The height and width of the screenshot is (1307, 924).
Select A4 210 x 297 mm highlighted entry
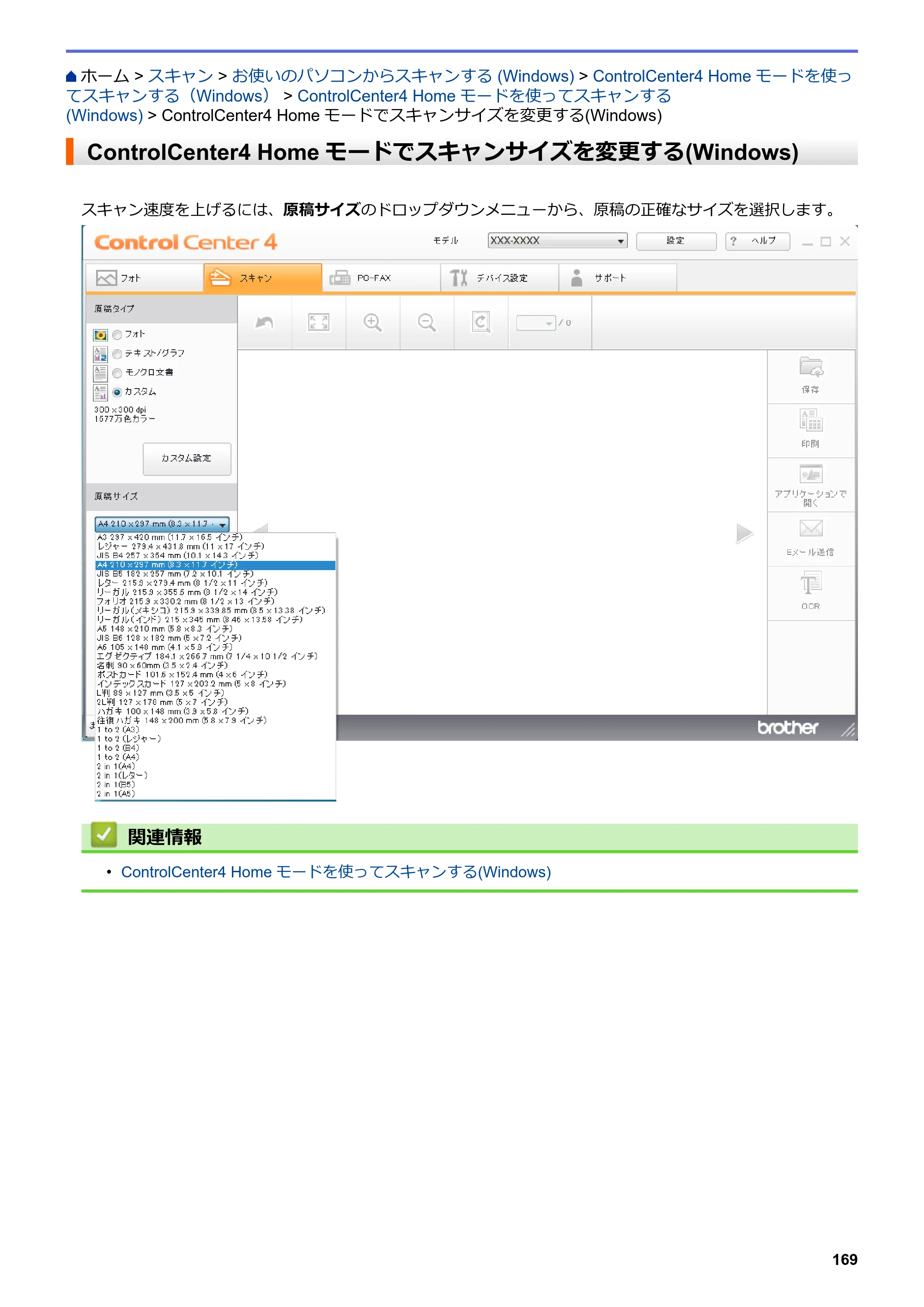(x=215, y=565)
